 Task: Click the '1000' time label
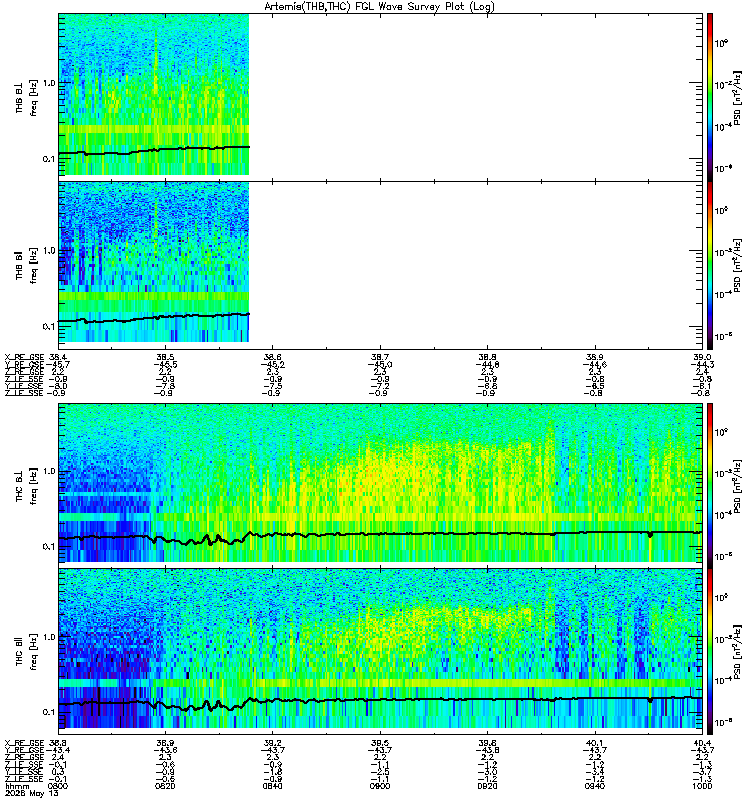[x=703, y=786]
